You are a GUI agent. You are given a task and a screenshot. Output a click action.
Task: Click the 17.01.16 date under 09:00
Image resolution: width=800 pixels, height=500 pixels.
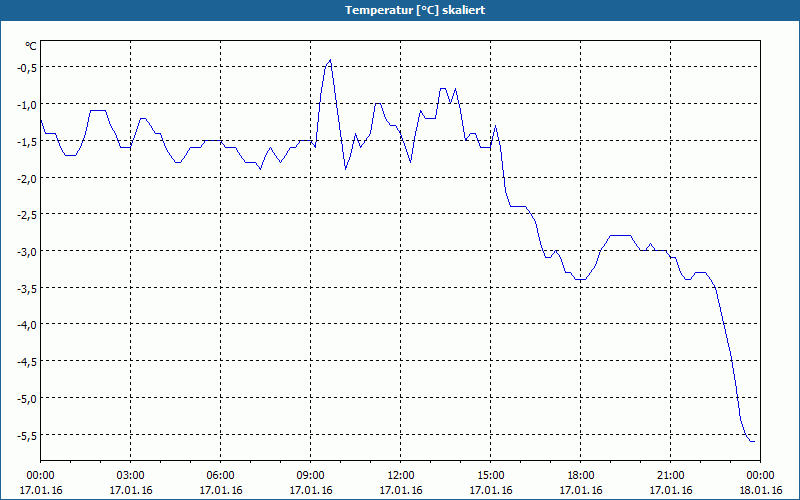click(311, 490)
